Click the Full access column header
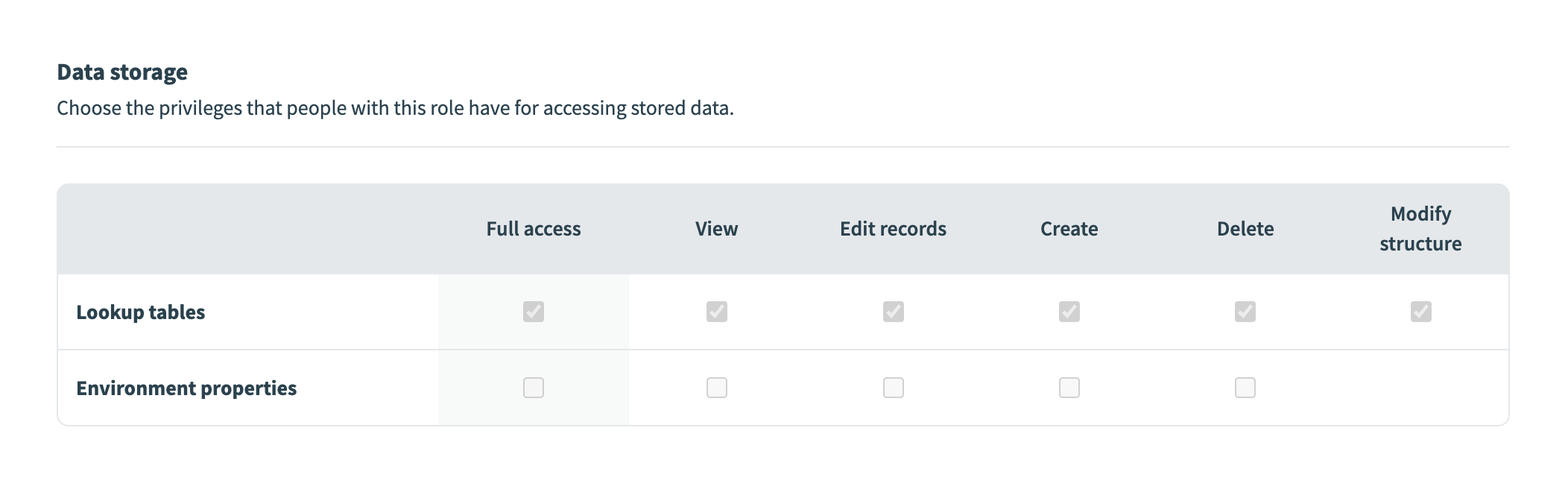This screenshot has width=1568, height=498. 534,229
